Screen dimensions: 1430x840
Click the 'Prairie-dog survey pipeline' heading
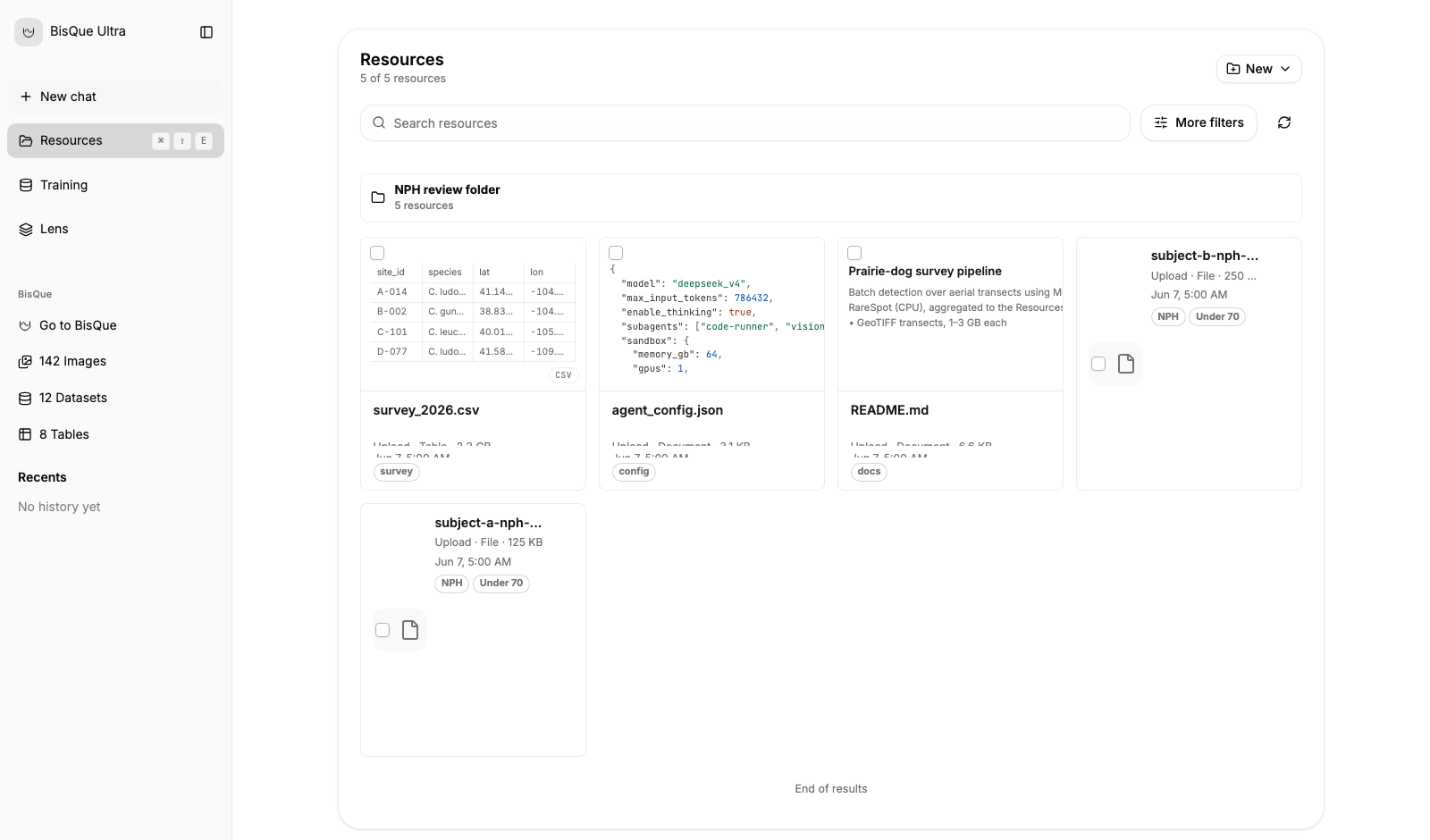click(925, 272)
